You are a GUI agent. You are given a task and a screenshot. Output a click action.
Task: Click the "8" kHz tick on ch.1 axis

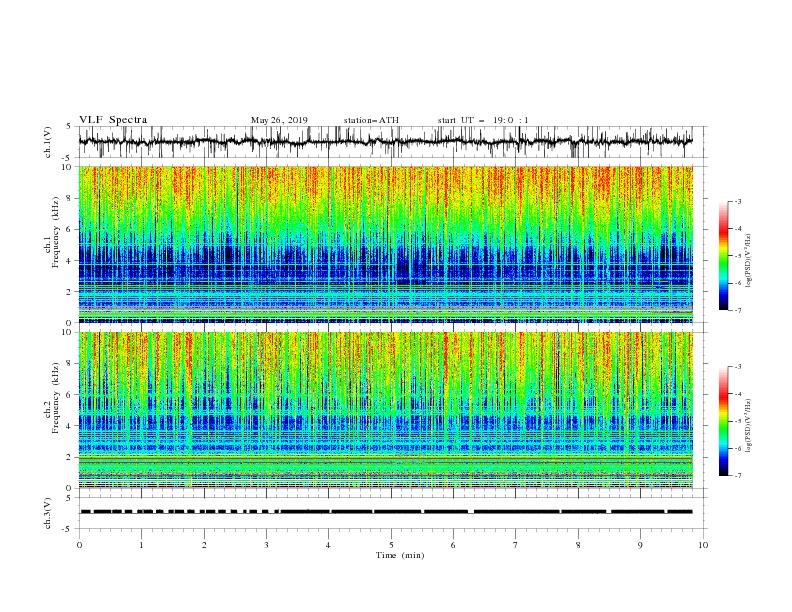[70, 198]
